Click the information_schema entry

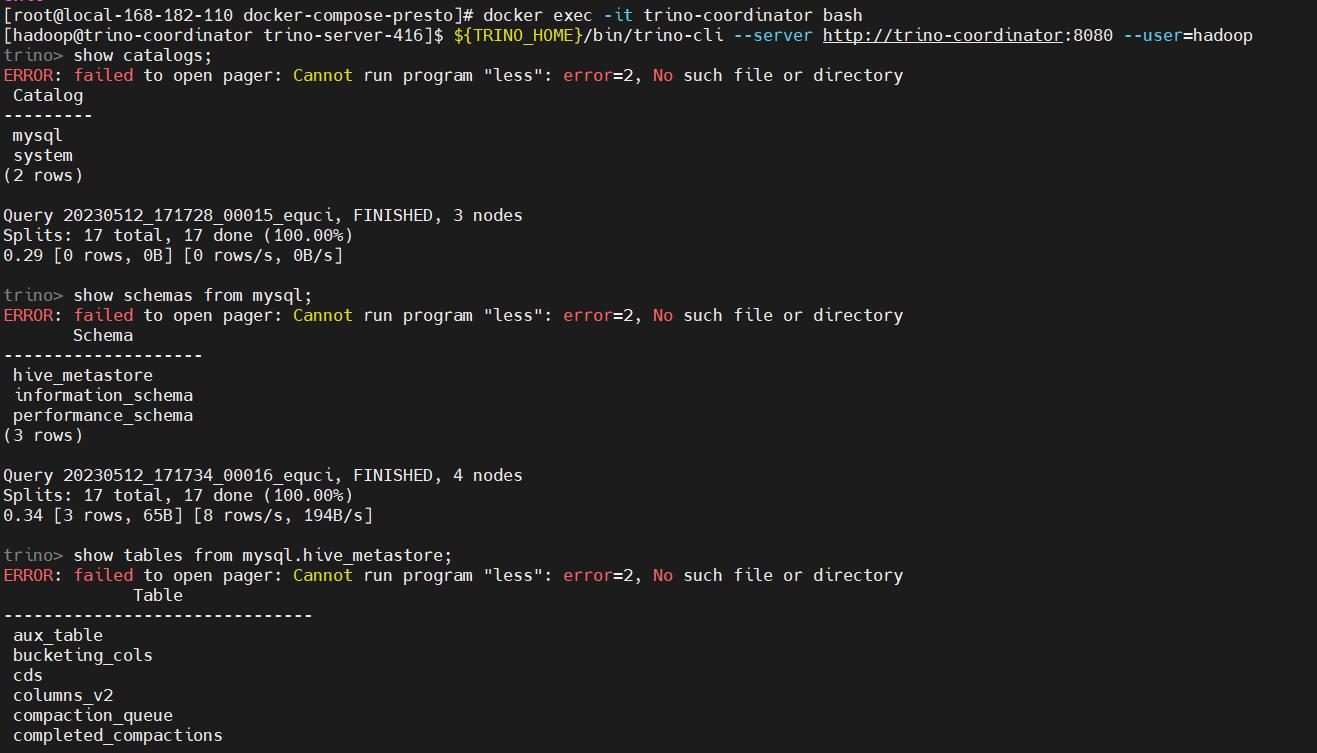(103, 395)
